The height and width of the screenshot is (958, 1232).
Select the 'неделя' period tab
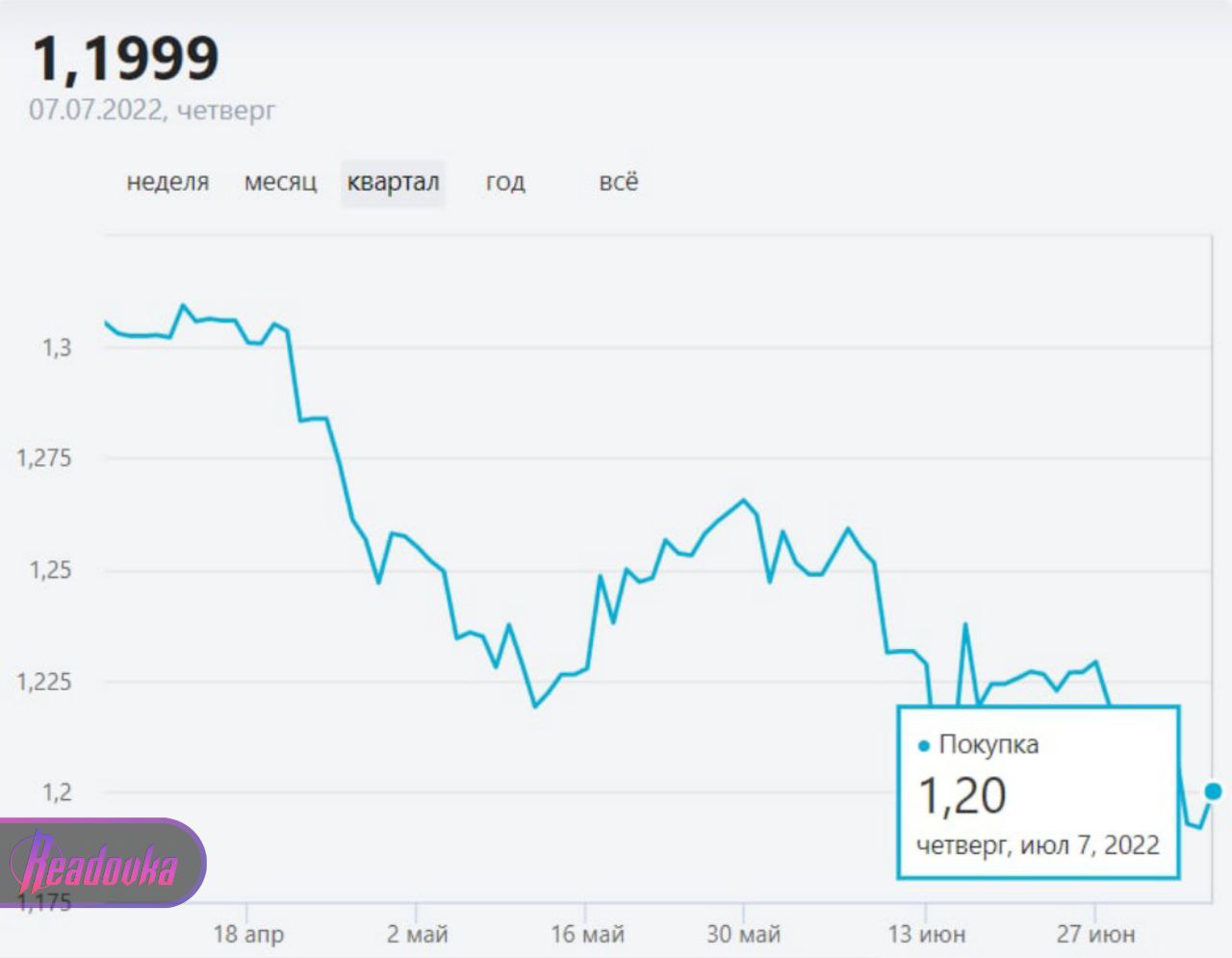(167, 182)
